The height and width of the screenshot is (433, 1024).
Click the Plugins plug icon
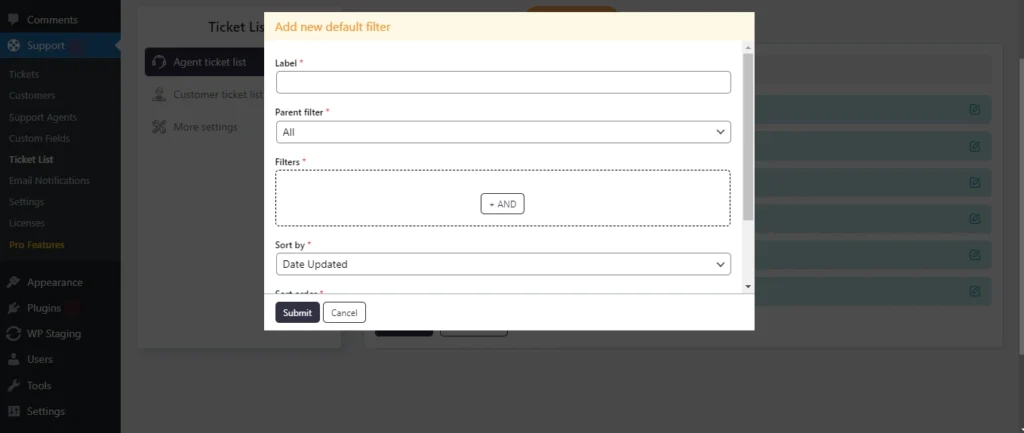13,308
